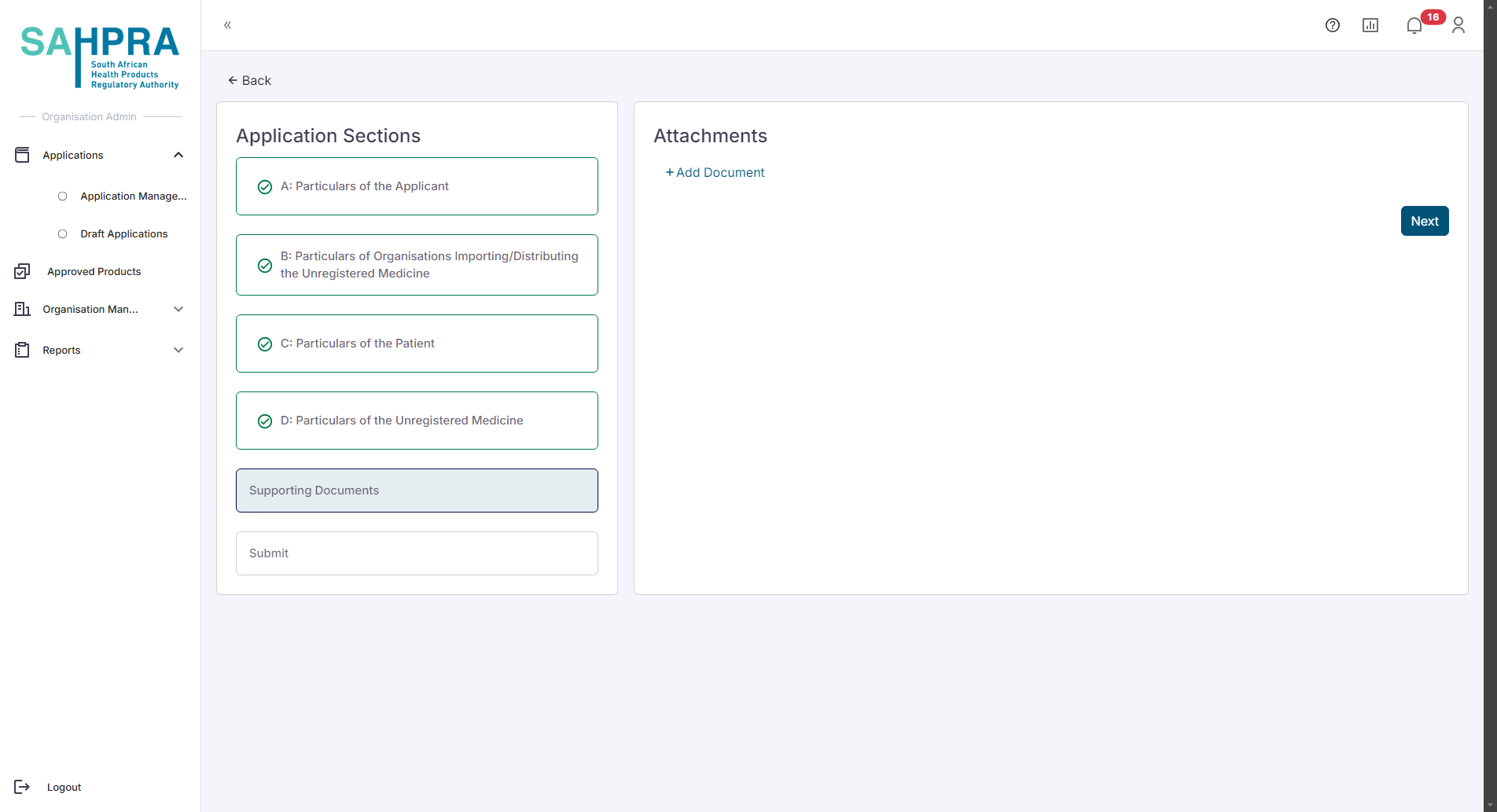This screenshot has height=812, width=1497.
Task: Click the help question mark icon
Action: click(x=1332, y=25)
